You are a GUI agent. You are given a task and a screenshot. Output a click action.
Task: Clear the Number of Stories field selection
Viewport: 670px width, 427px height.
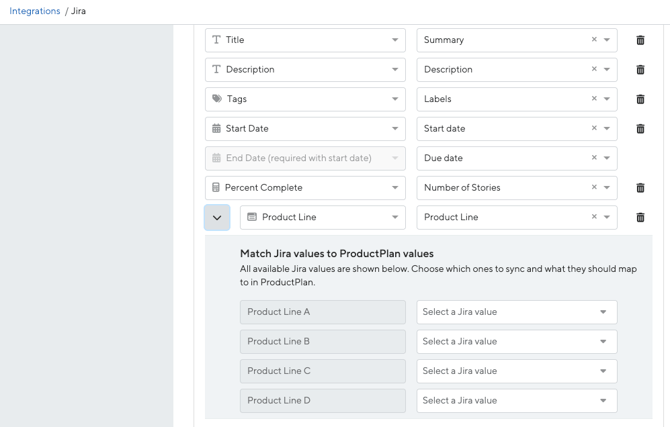coord(594,187)
